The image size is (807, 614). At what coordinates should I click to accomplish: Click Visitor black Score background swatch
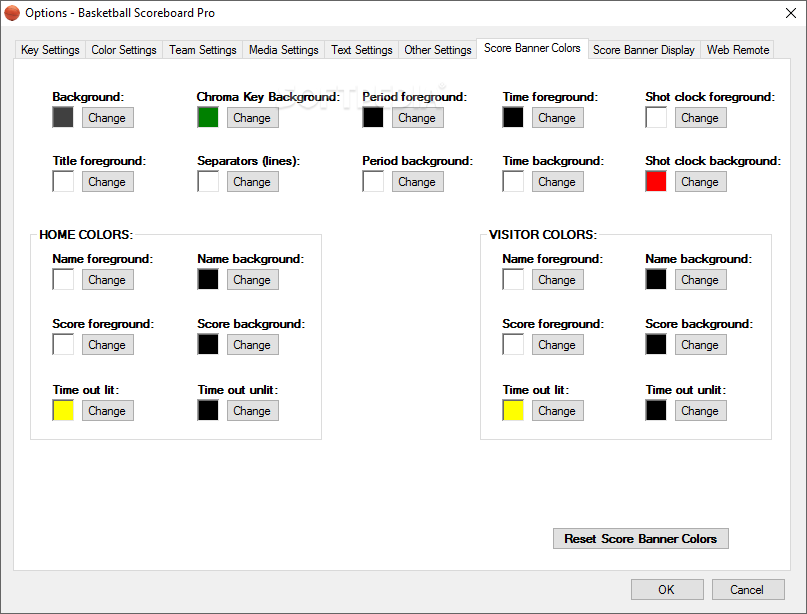pyautogui.click(x=656, y=344)
